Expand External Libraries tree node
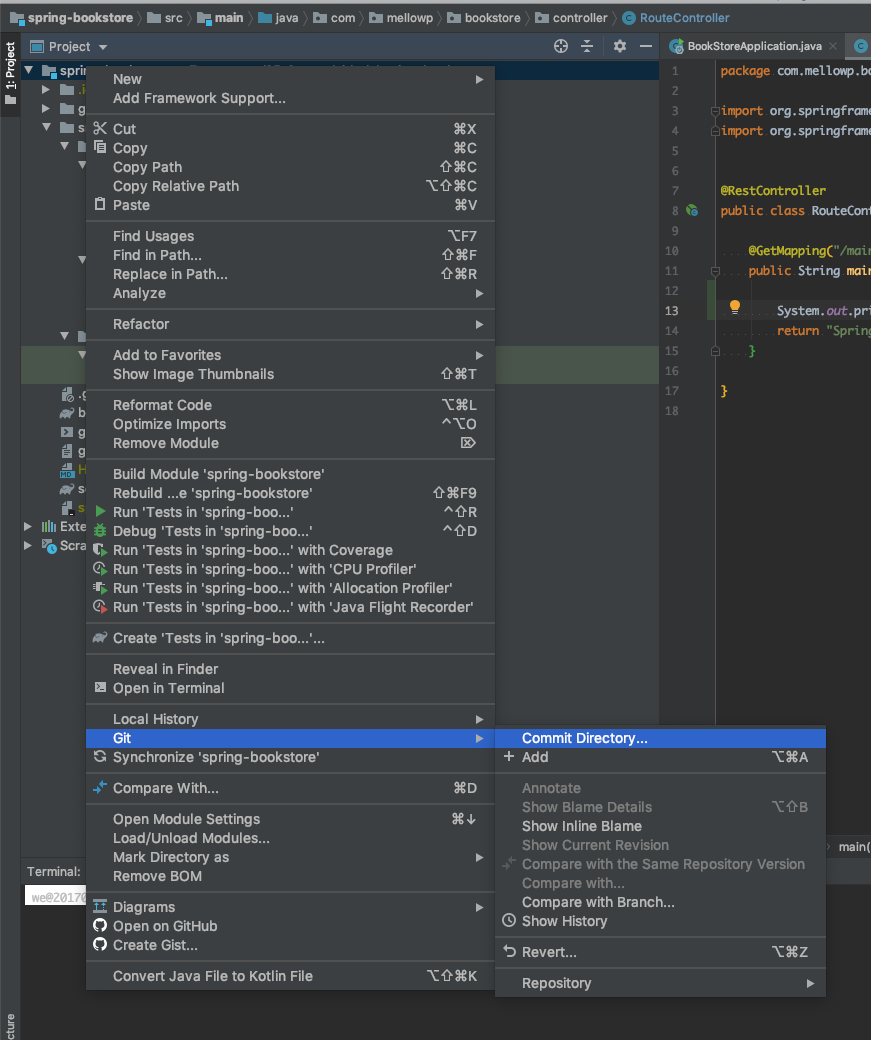871x1040 pixels. click(28, 526)
